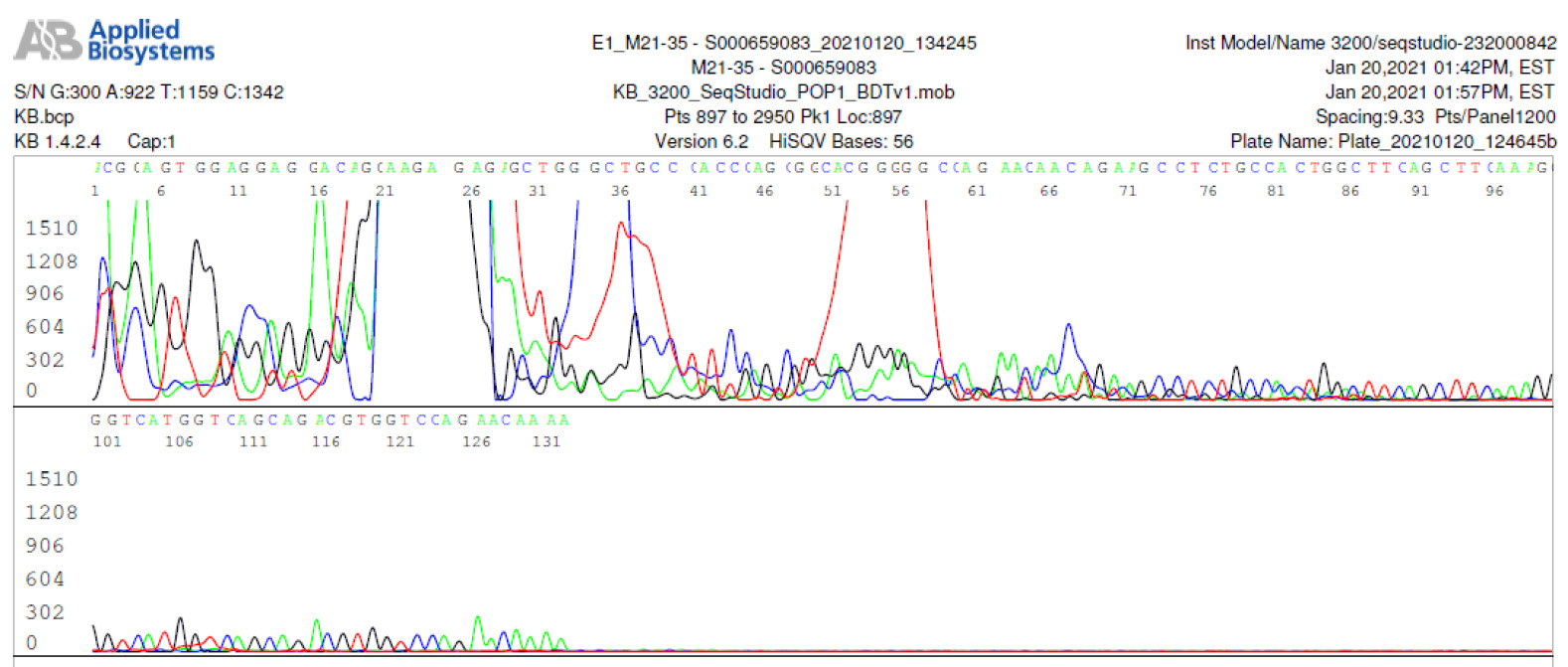Select the KB.bcp basecaller label

tap(44, 117)
